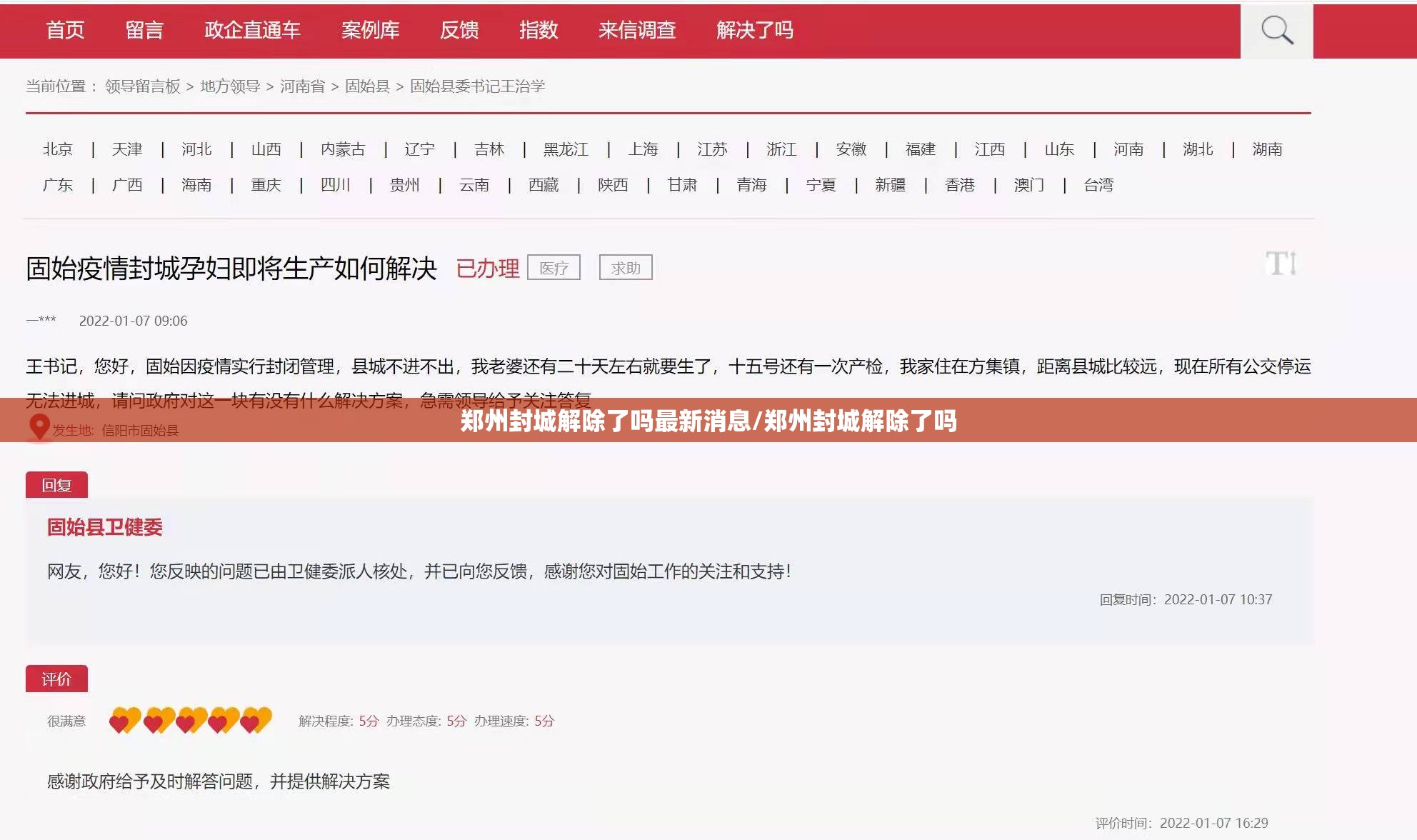
Task: Open the 新疆 region link
Action: [x=891, y=185]
